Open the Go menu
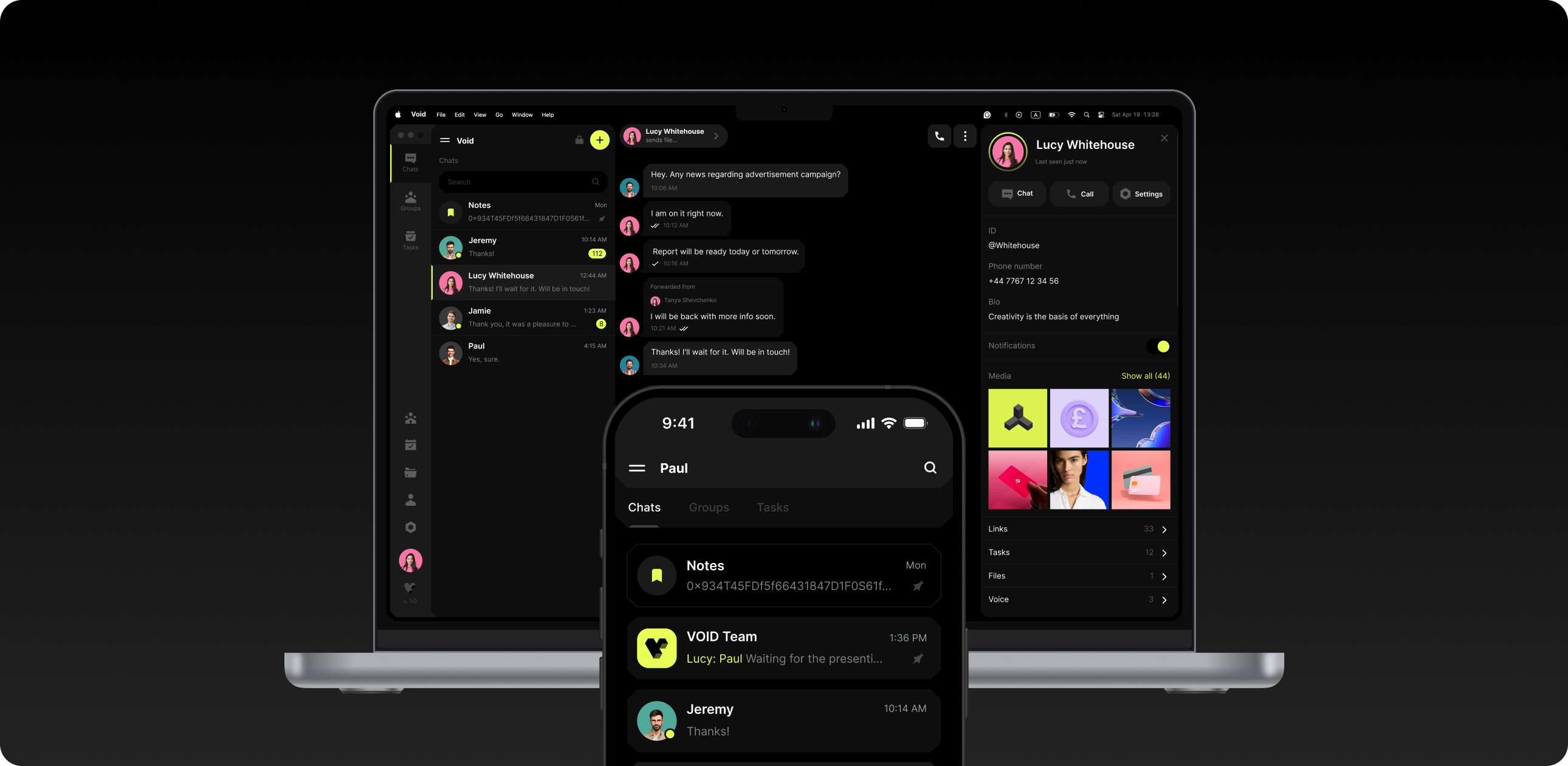This screenshot has height=766, width=1568. pyautogui.click(x=499, y=114)
